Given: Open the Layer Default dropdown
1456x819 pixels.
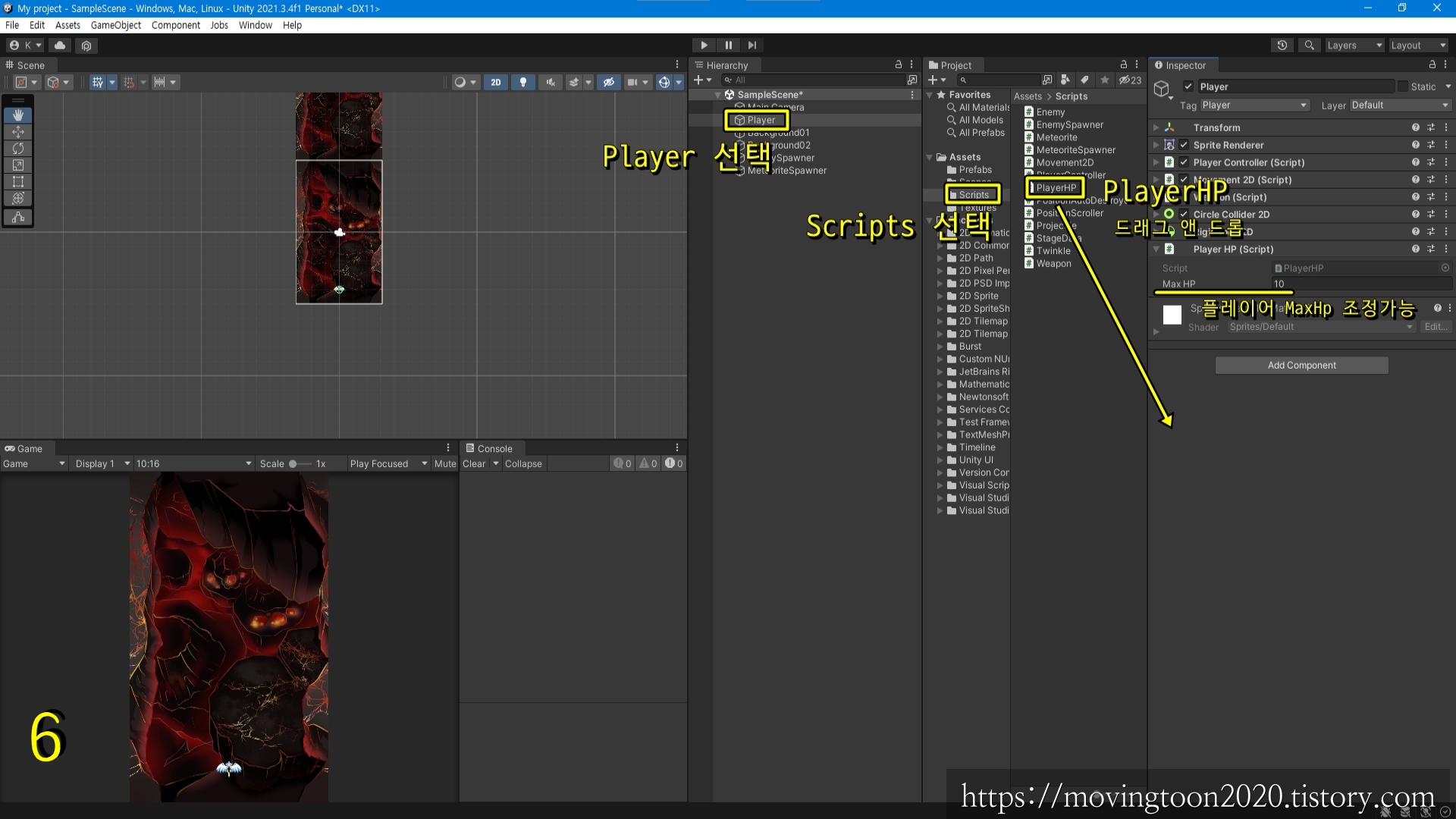Looking at the screenshot, I should (x=1400, y=105).
